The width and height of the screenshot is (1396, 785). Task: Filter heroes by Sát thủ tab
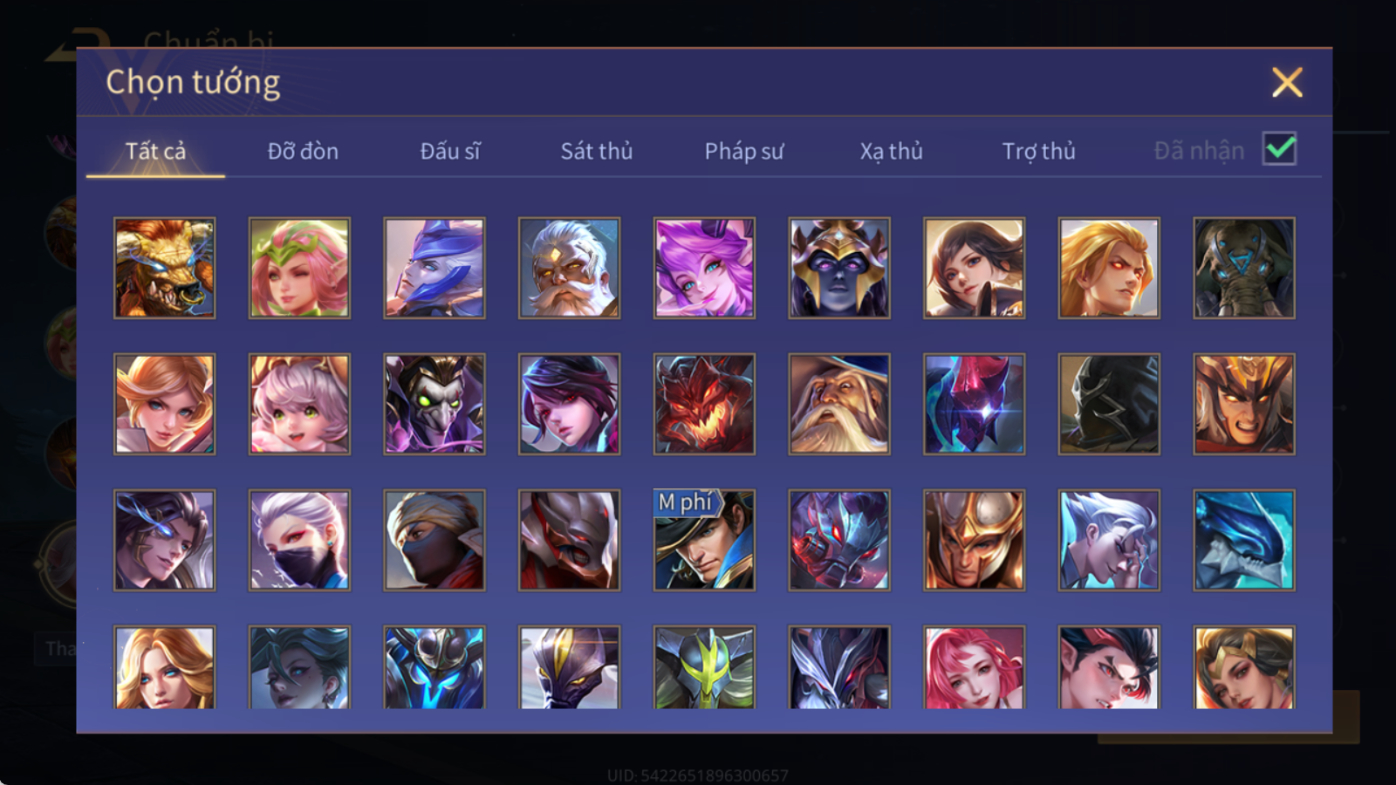coord(596,151)
